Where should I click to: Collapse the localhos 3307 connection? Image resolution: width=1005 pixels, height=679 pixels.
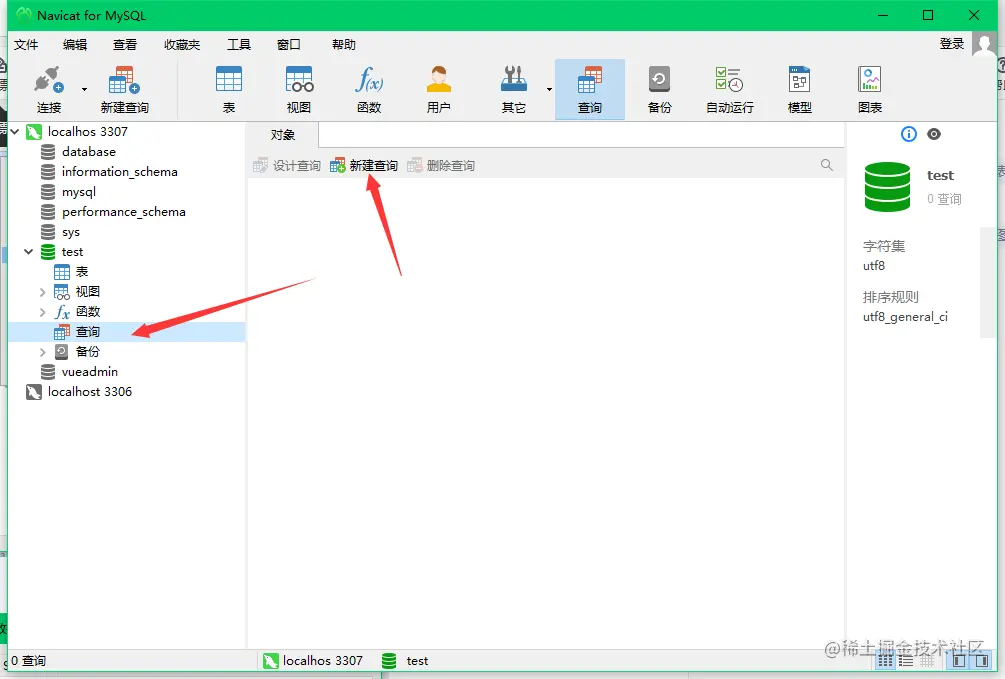[15, 131]
